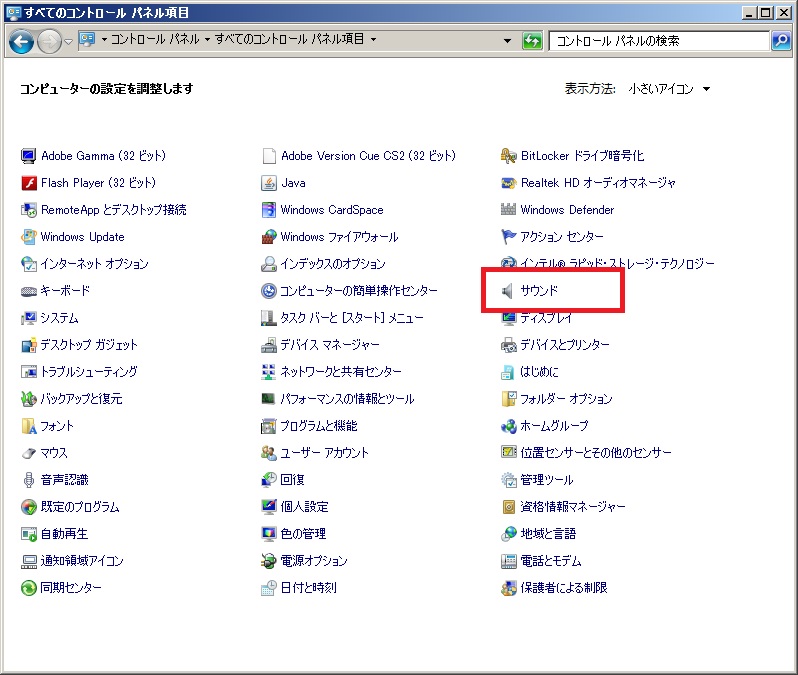The width and height of the screenshot is (798, 675).
Task: Click すべてのコントロール パネル項目 breadcrumb
Action: 290,39
